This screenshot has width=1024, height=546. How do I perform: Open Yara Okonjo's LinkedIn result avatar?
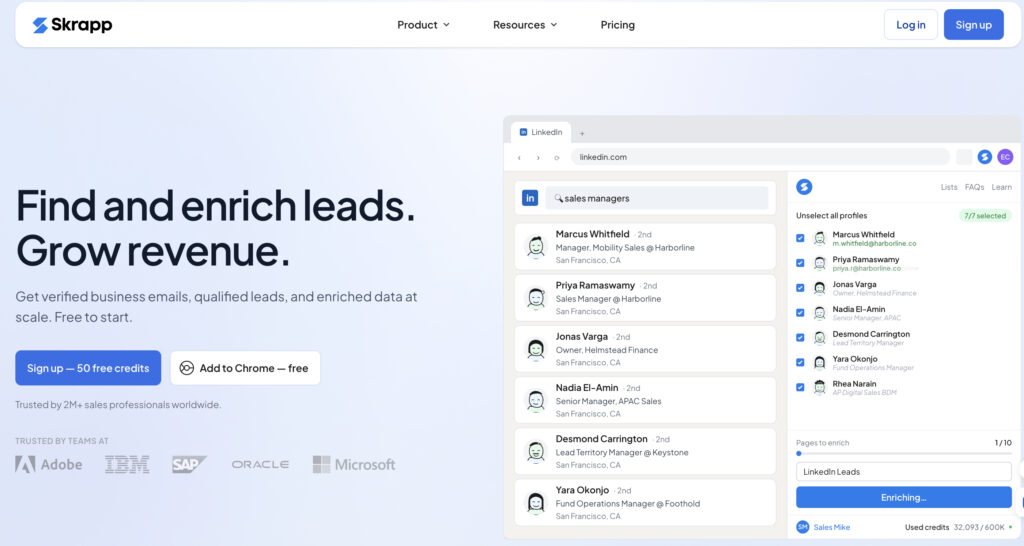(x=536, y=502)
